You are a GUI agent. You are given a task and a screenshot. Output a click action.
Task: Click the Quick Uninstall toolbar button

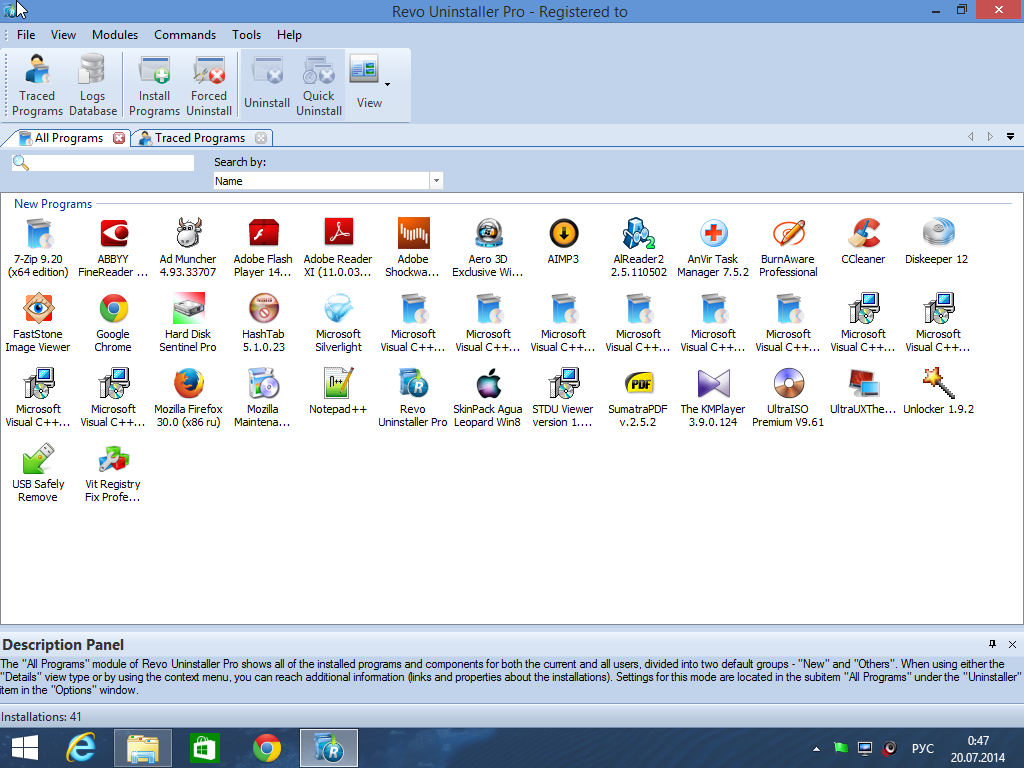tap(319, 86)
